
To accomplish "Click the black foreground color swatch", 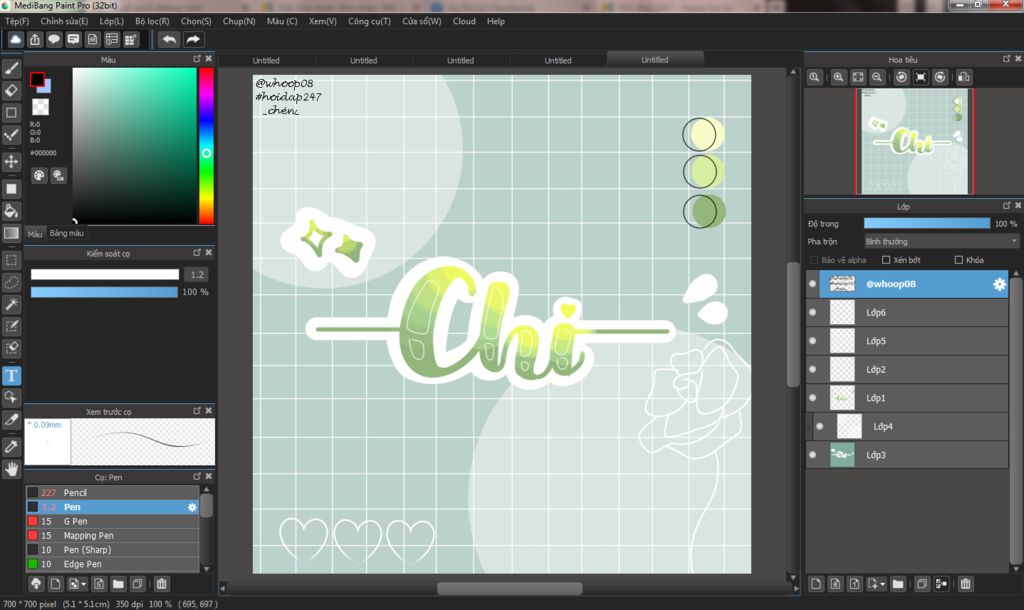I will point(37,80).
